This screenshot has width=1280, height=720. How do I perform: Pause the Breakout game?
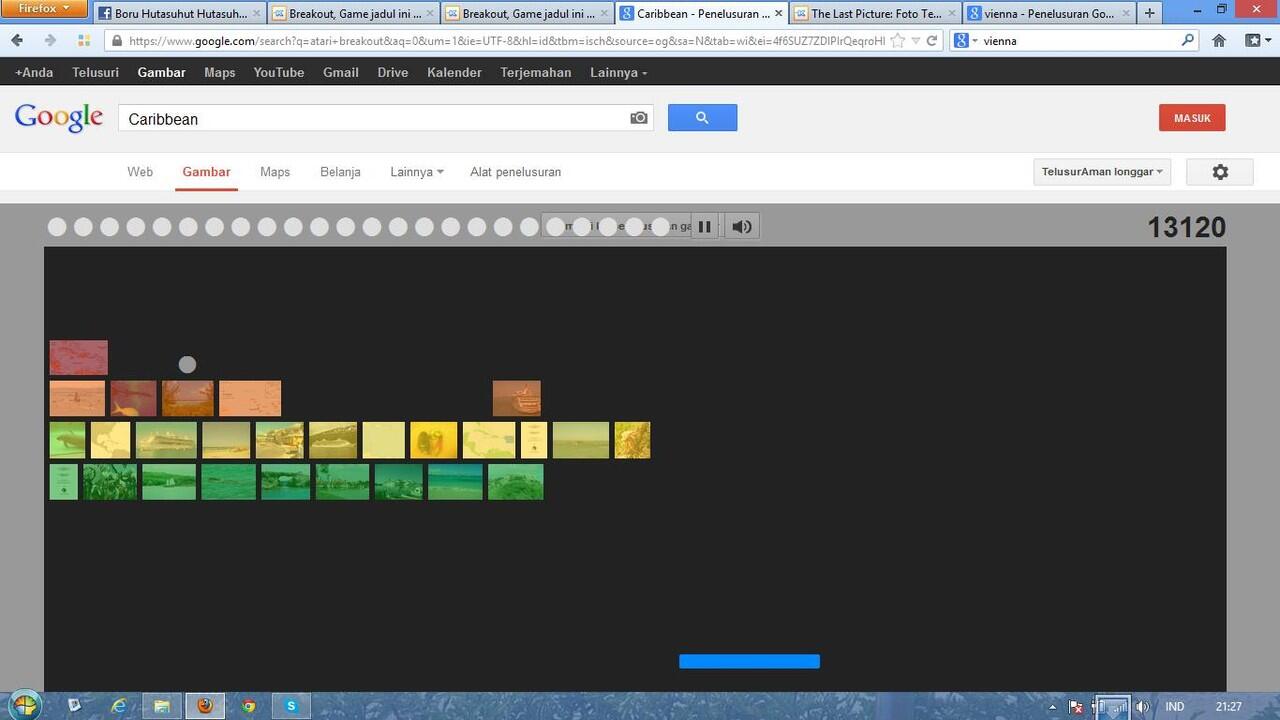704,227
